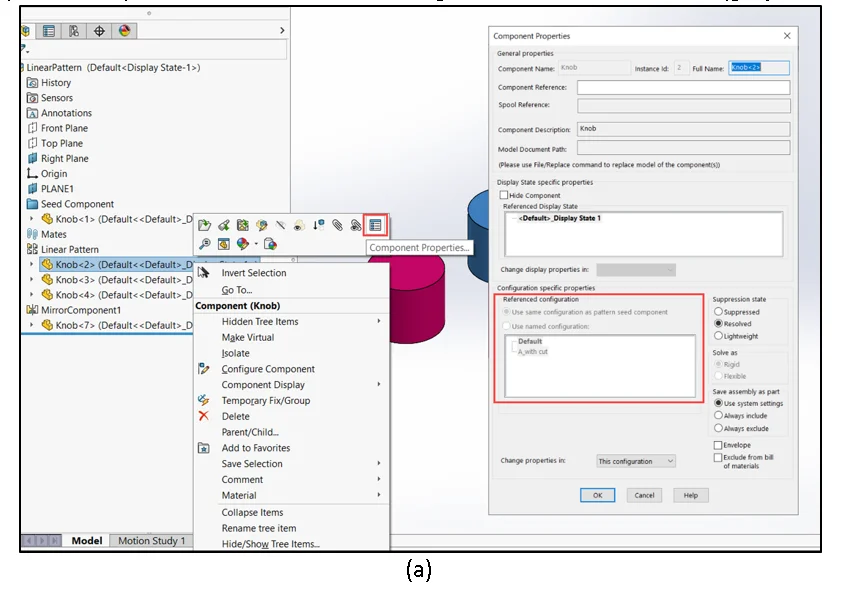
Task: Expand Knob<2> component node
Action: coord(31,264)
